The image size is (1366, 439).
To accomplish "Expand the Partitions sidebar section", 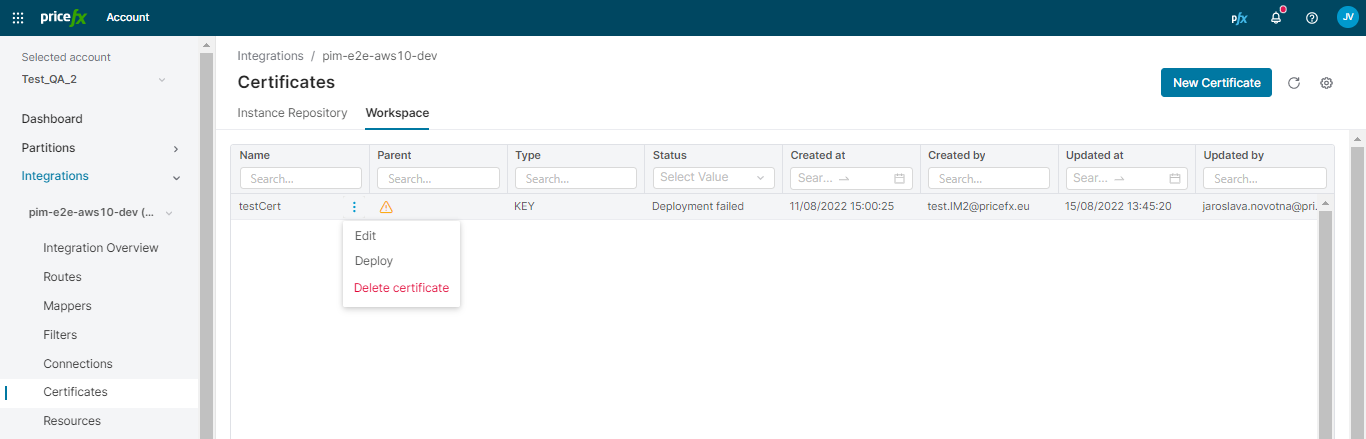I will click(176, 149).
